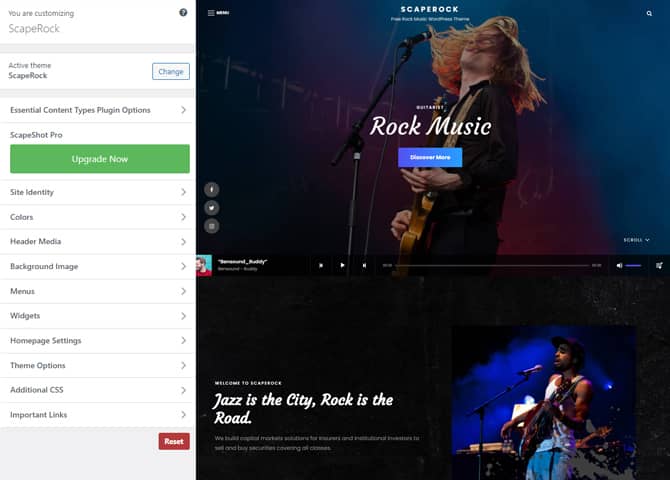
Task: Open the hamburger Menu in site header
Action: click(x=217, y=13)
